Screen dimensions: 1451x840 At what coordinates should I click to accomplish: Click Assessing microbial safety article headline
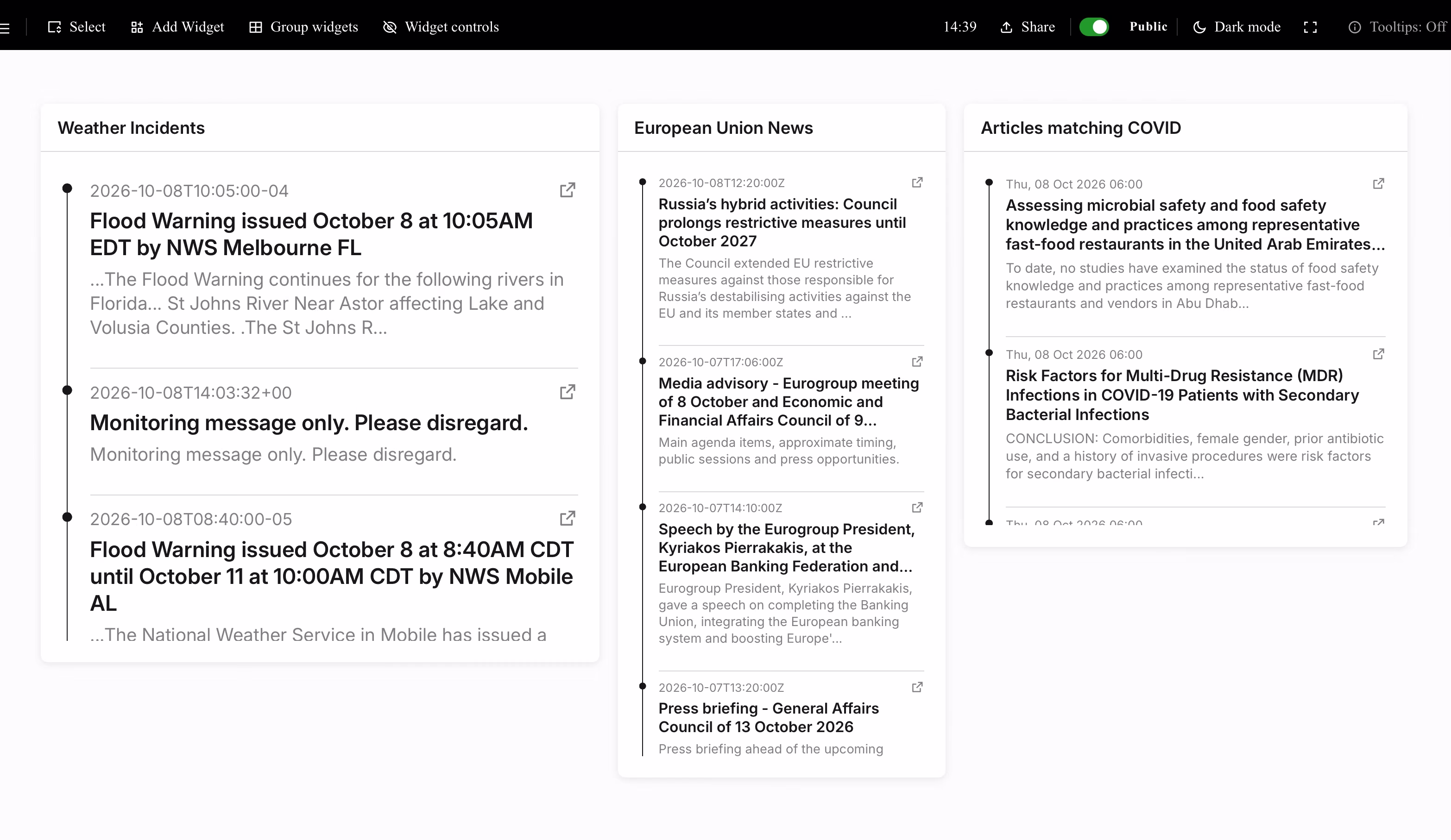click(x=1195, y=225)
